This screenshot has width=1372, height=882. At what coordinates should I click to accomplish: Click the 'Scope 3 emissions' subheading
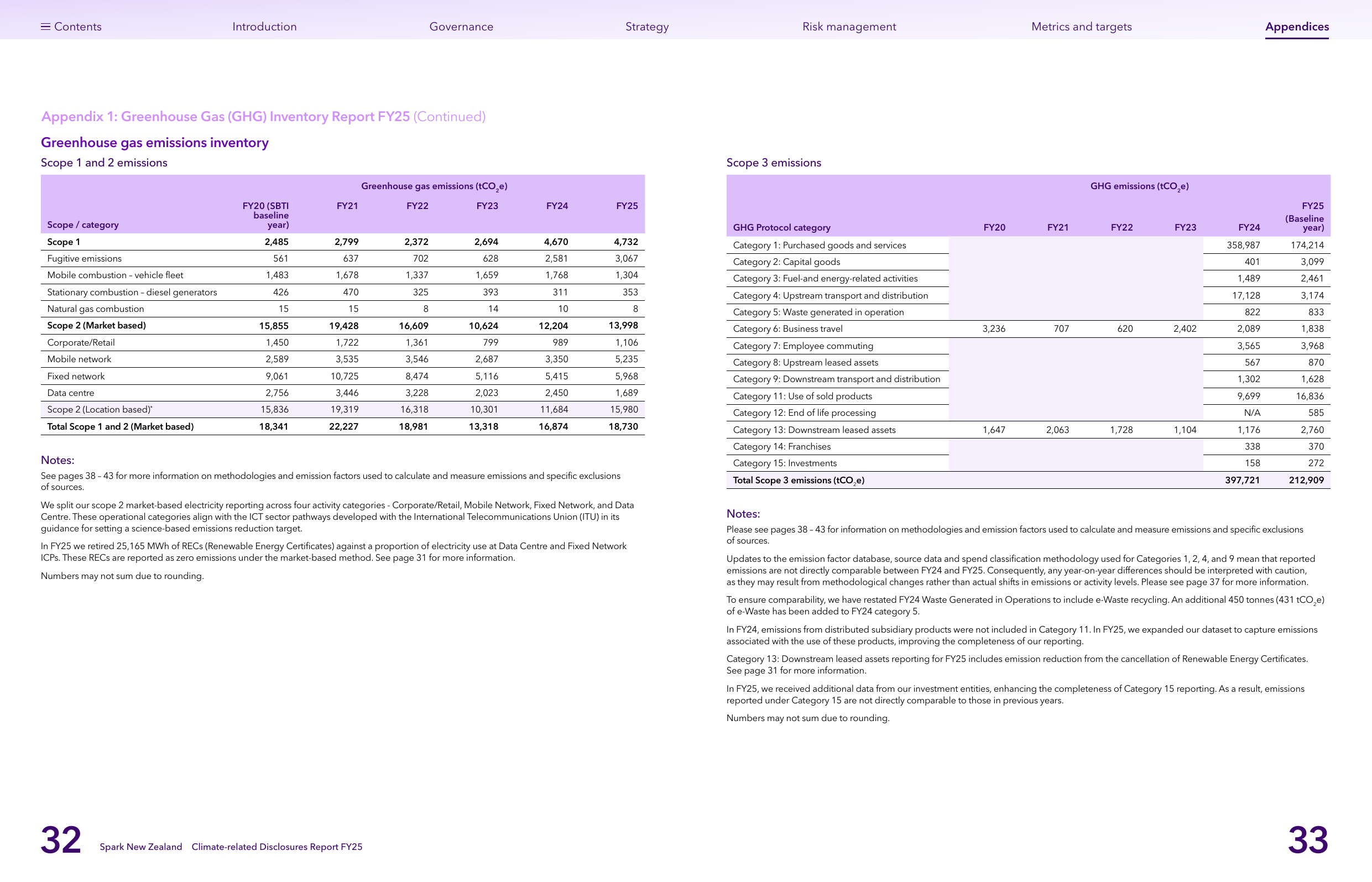774,163
